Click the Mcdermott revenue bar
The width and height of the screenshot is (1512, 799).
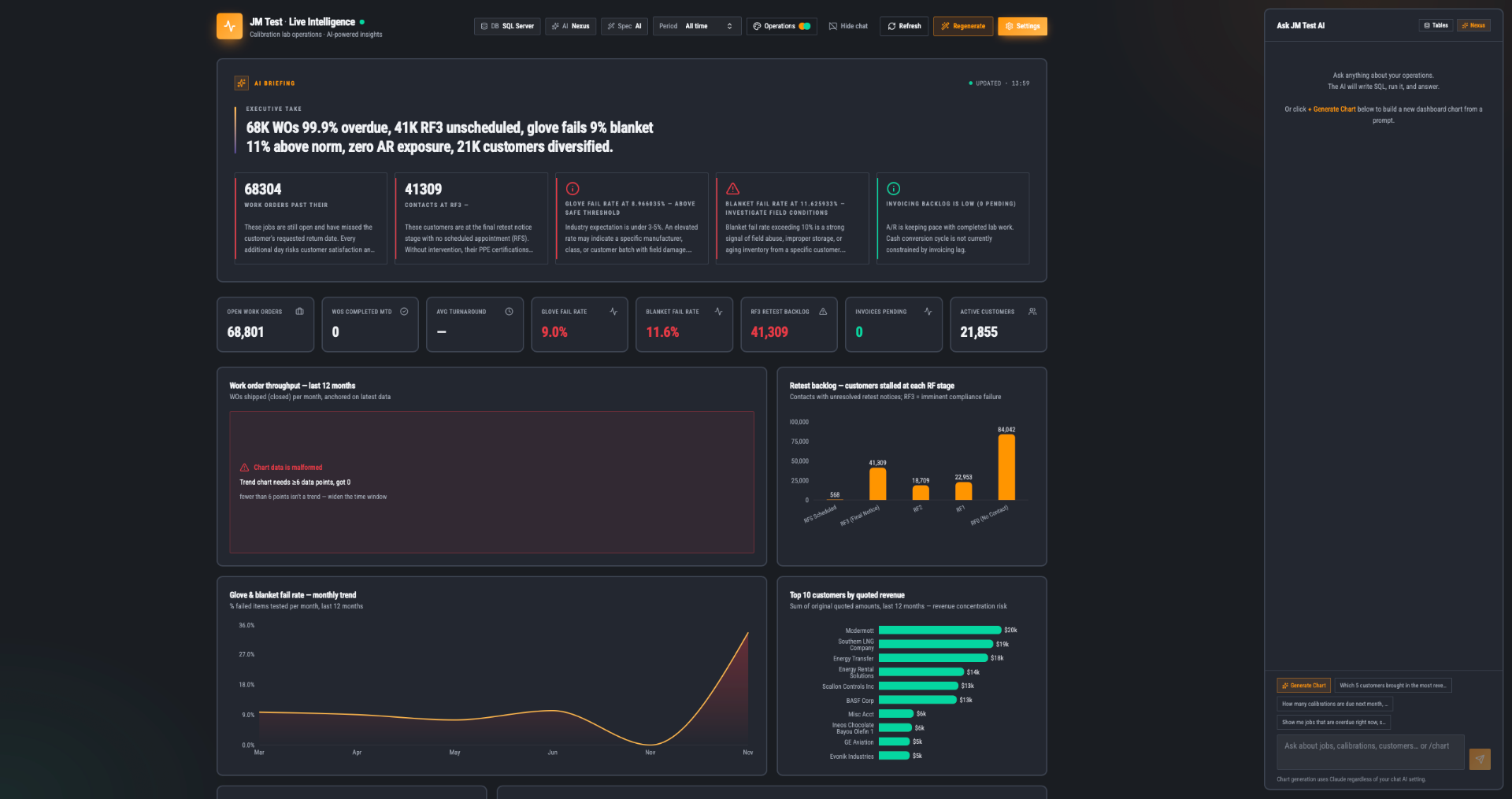tap(939, 630)
